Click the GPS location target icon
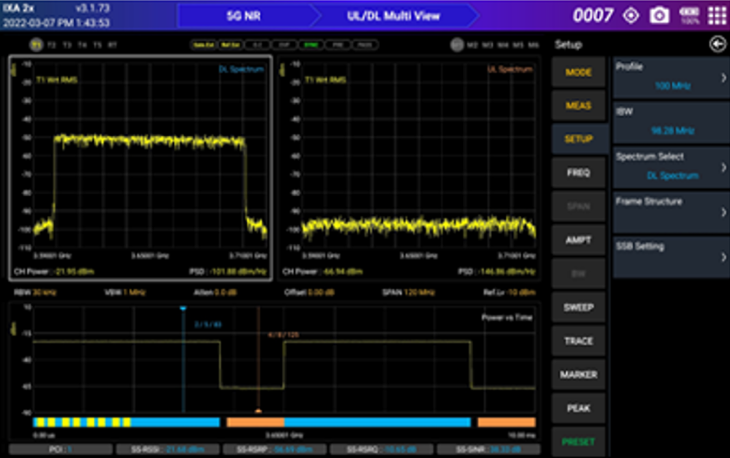 pyautogui.click(x=630, y=15)
